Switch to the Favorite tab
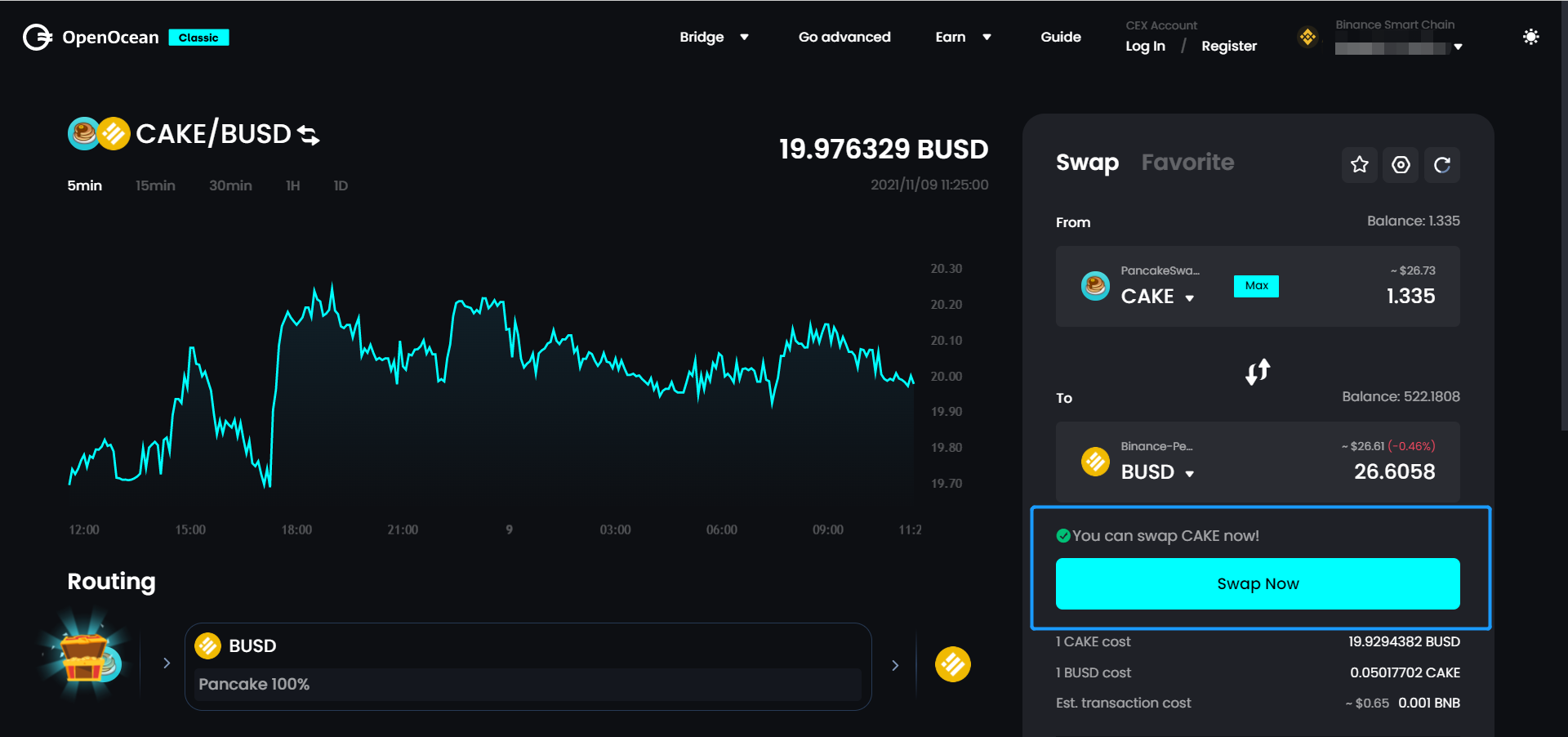This screenshot has height=737, width=1568. point(1187,163)
